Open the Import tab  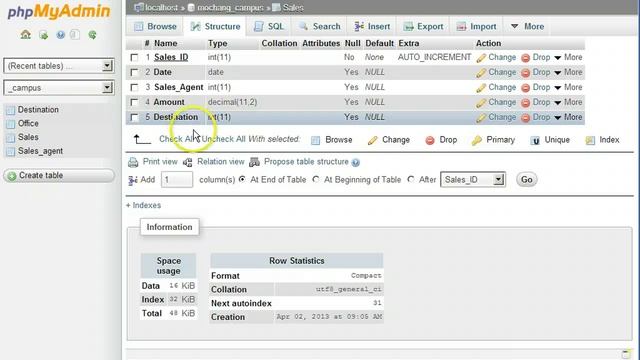(476, 27)
